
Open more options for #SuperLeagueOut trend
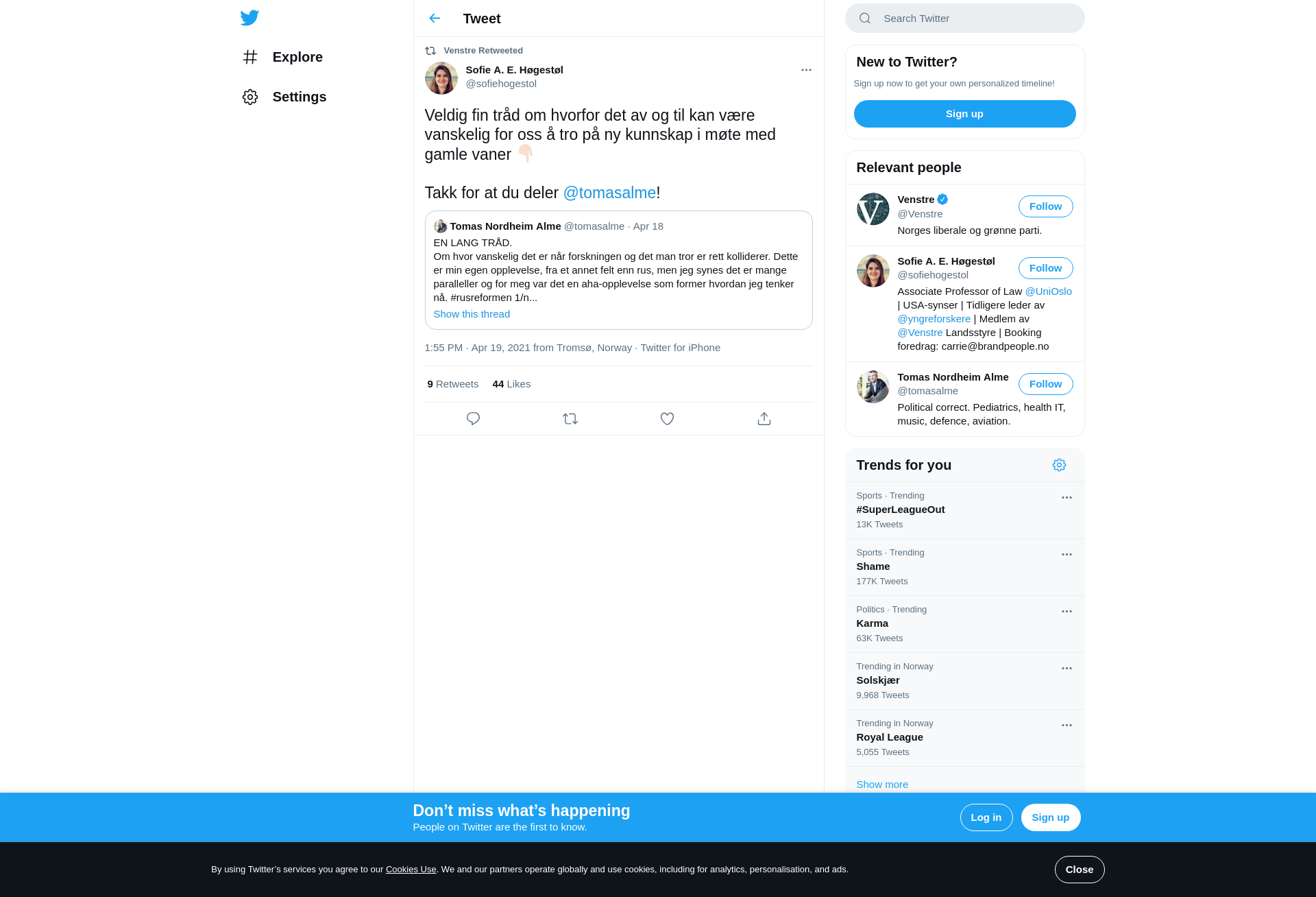1067,498
